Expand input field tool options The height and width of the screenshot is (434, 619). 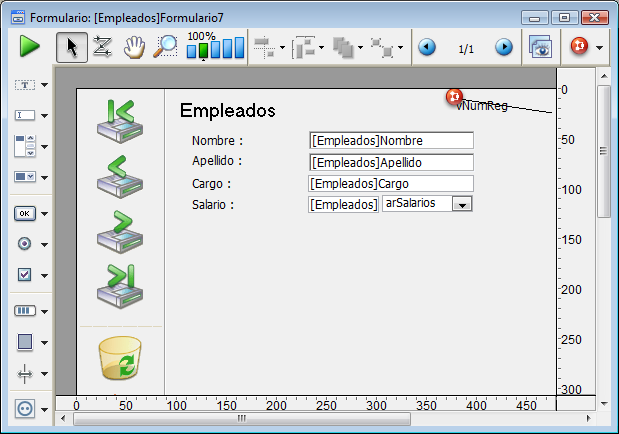click(x=45, y=116)
